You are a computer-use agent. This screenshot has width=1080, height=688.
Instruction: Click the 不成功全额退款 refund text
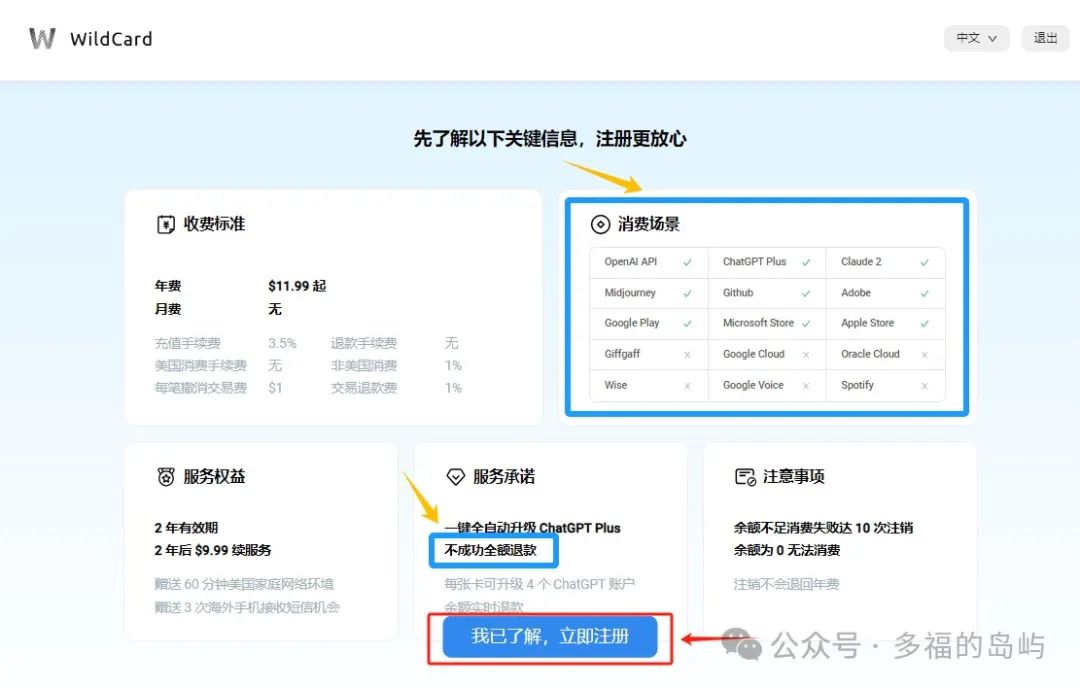491,550
